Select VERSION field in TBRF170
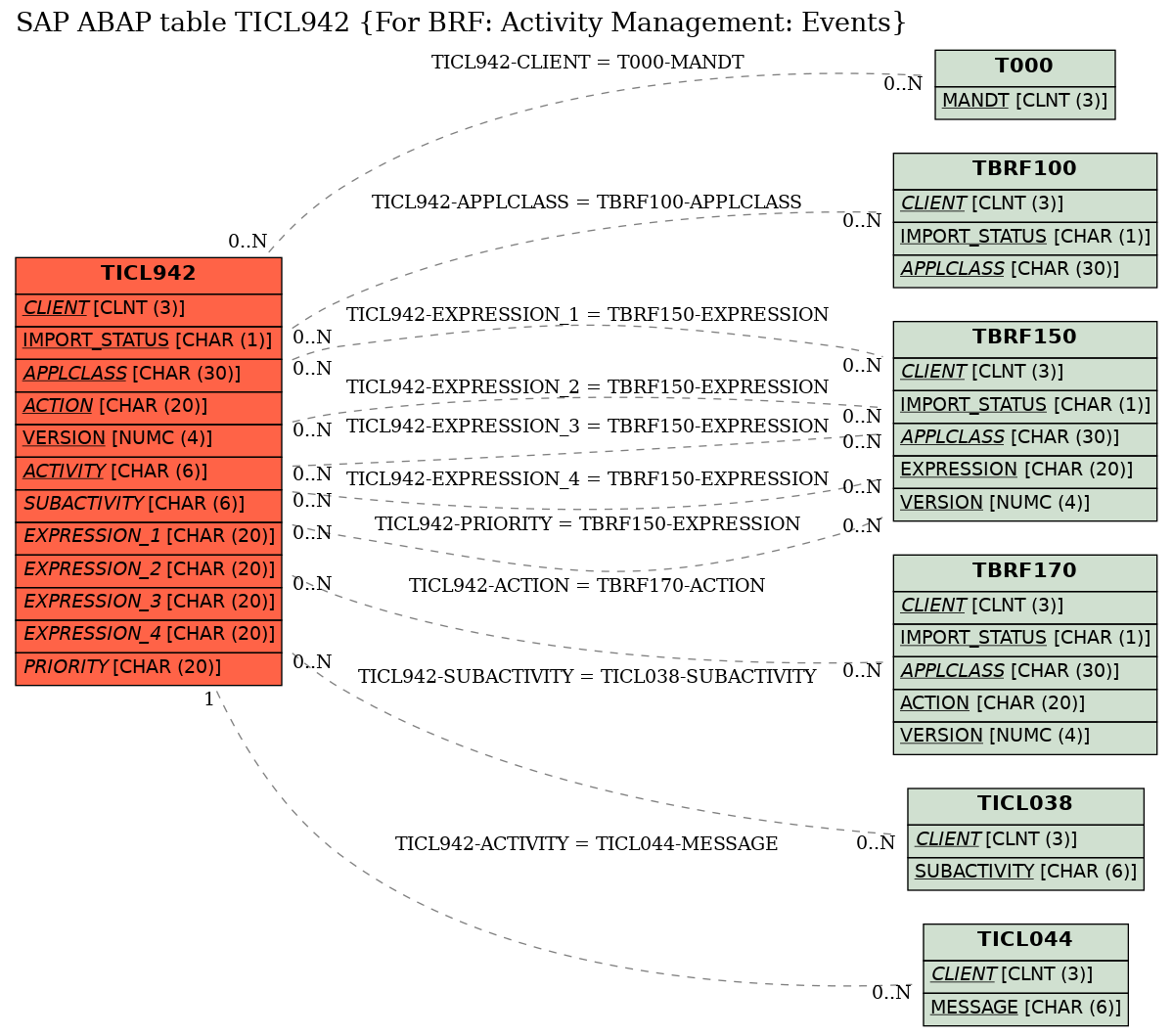The image size is (1173, 1036). pyautogui.click(x=1025, y=737)
